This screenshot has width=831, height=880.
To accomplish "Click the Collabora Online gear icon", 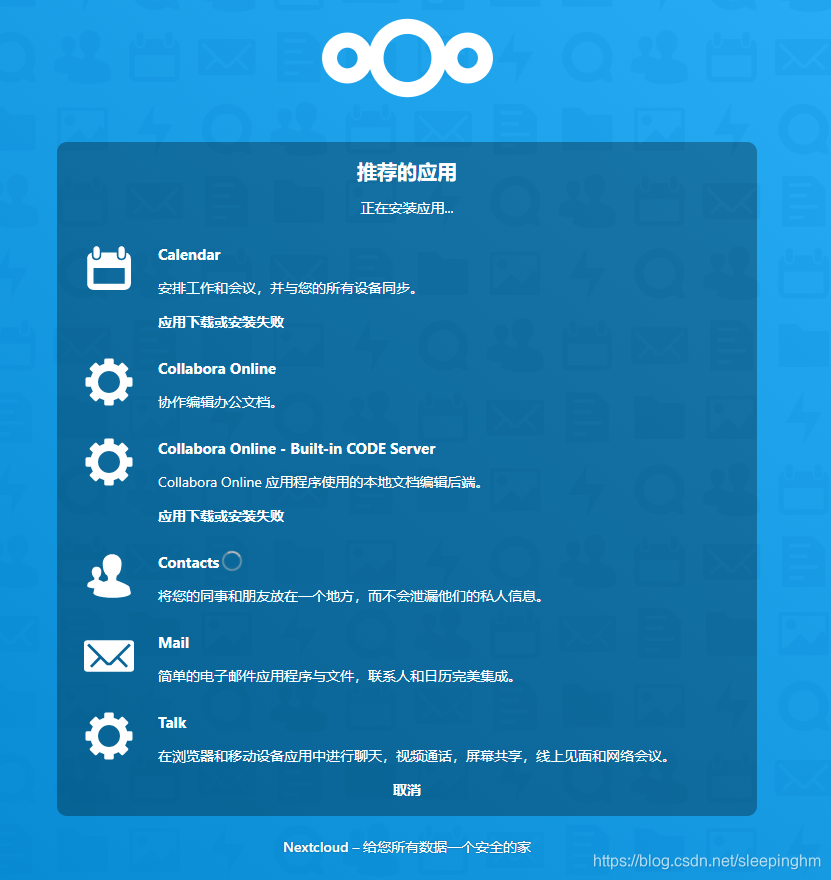I will [x=109, y=382].
